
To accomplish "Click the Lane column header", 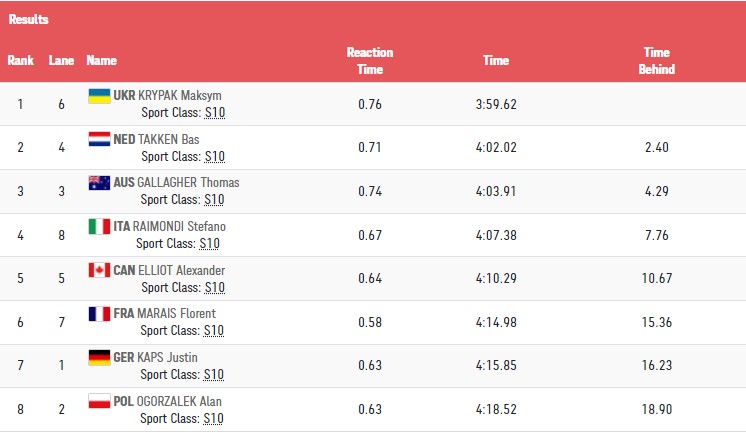I will [x=61, y=61].
